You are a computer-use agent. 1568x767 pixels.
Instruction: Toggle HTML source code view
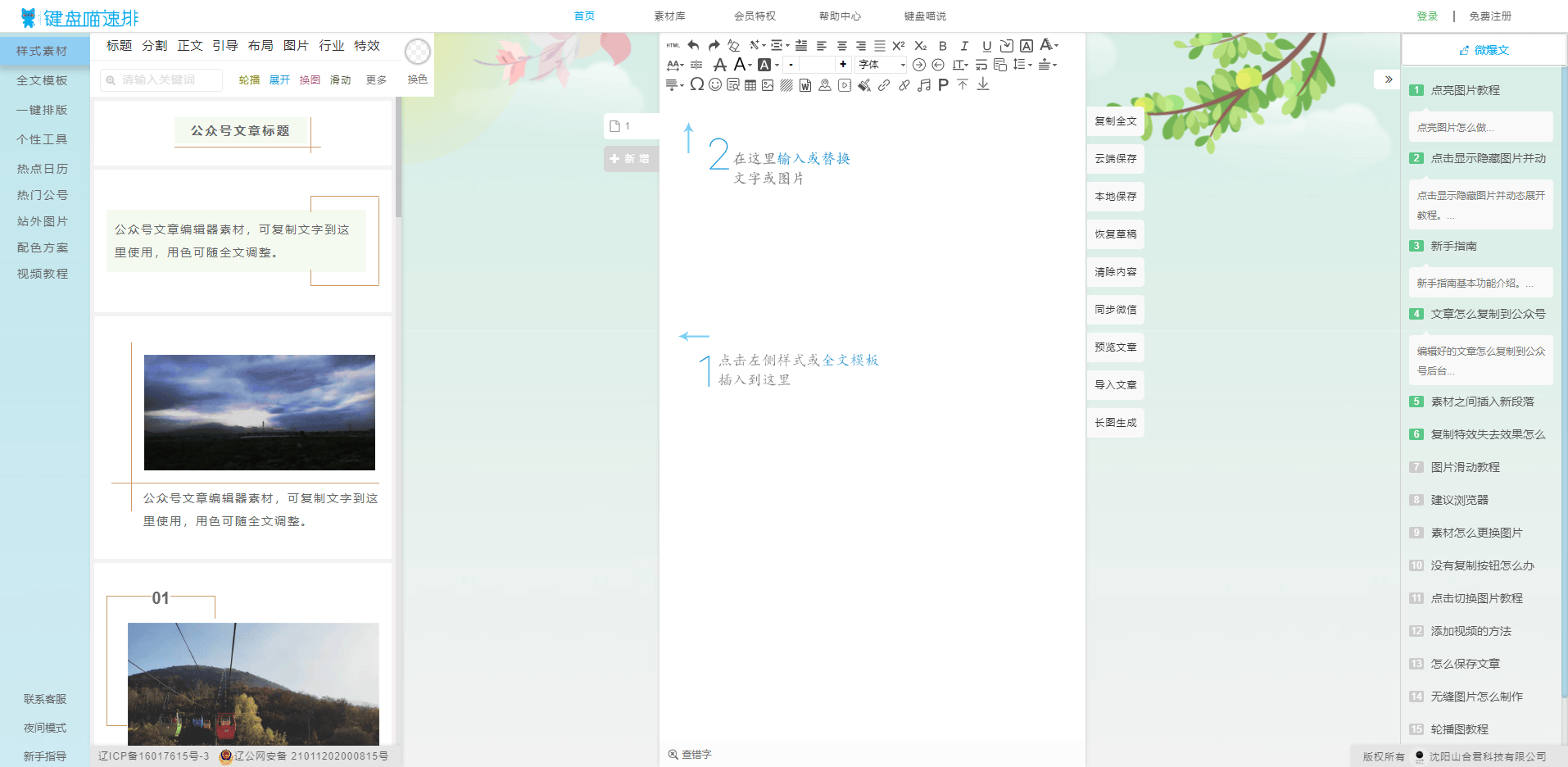(x=673, y=46)
